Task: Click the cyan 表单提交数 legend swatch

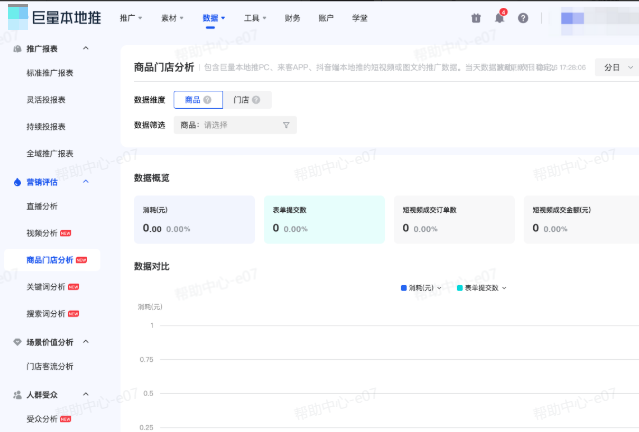Action: [460, 288]
